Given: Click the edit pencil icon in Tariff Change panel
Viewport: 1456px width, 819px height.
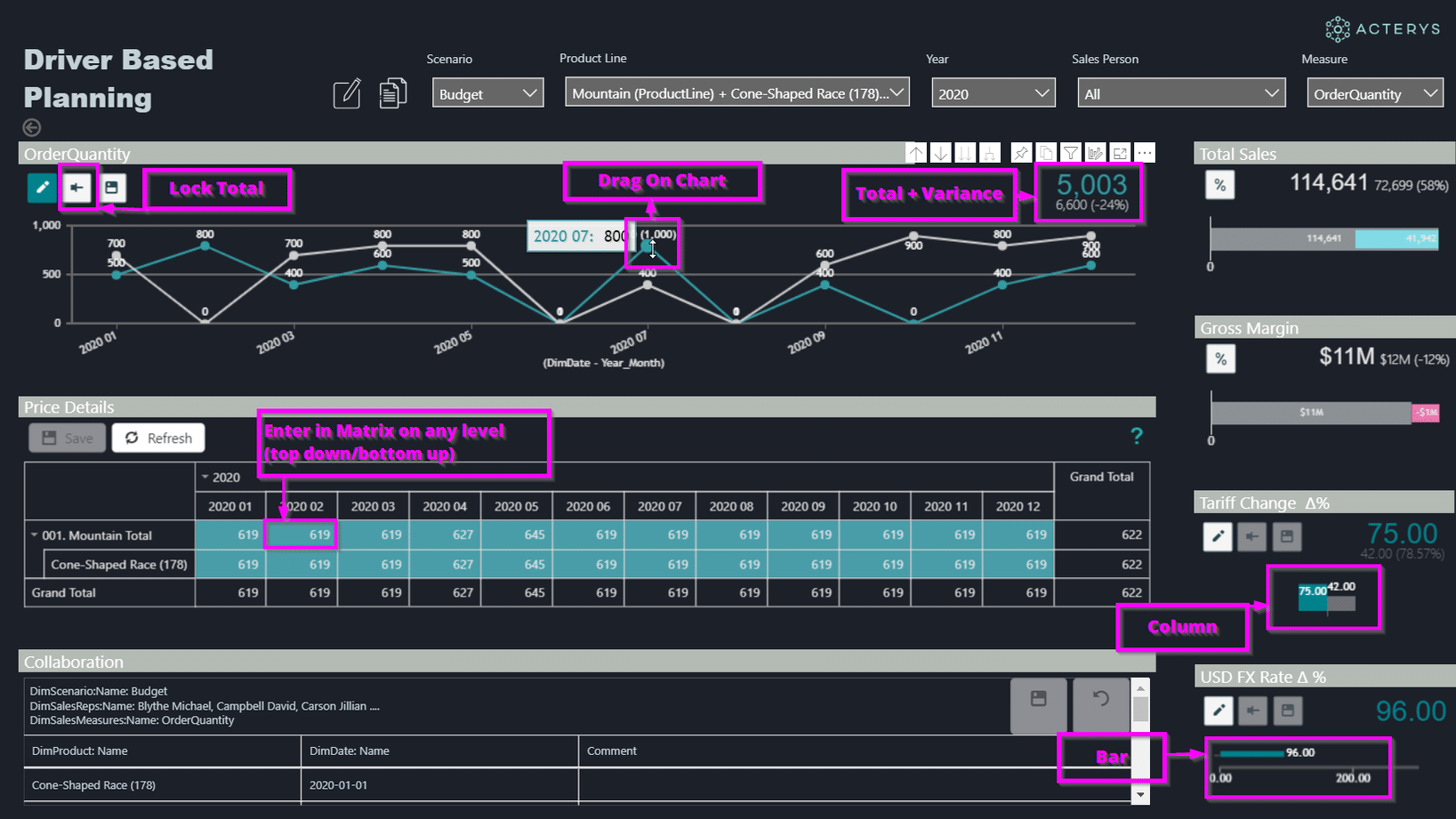Looking at the screenshot, I should point(1217,536).
